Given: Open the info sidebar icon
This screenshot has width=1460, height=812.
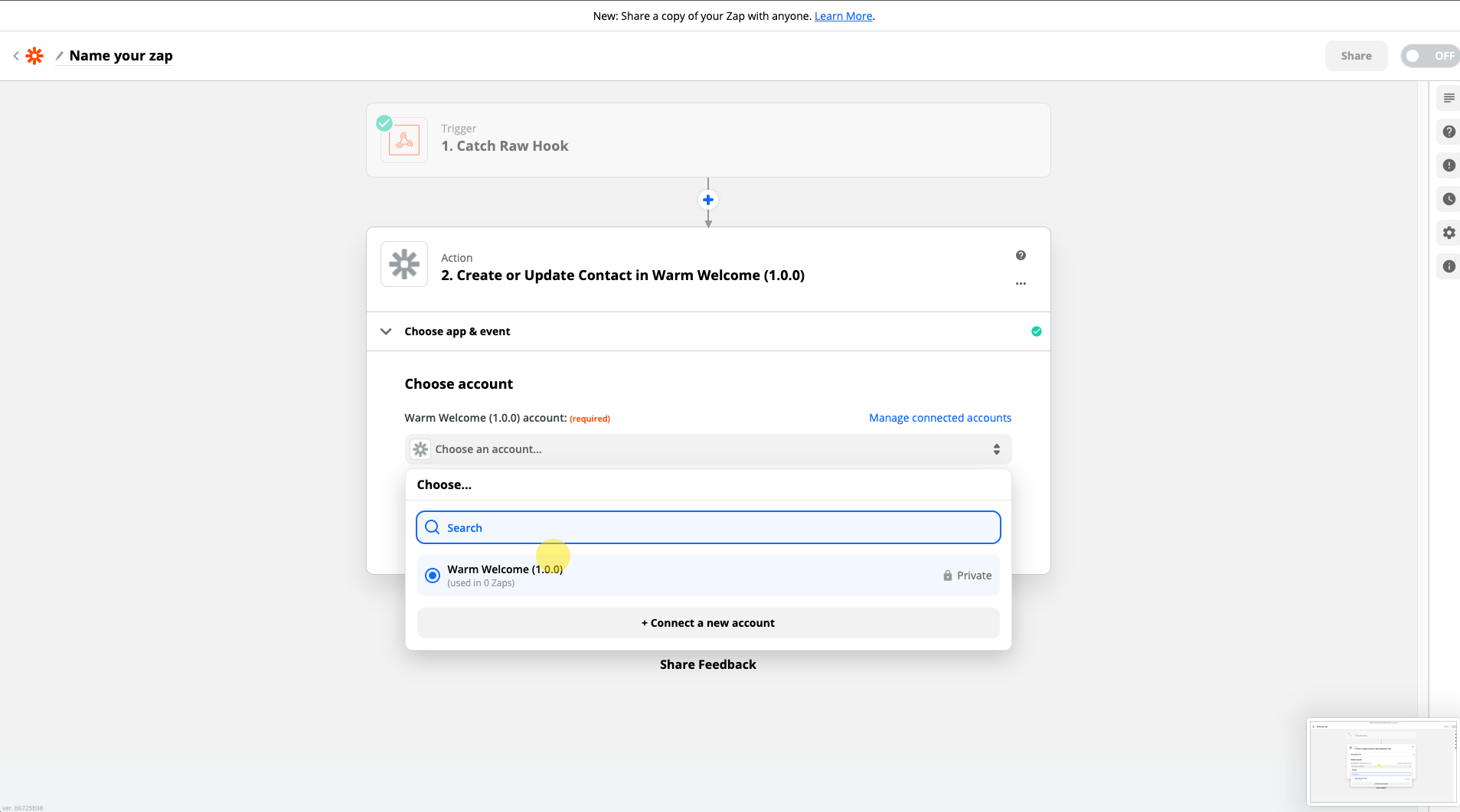Looking at the screenshot, I should pyautogui.click(x=1449, y=266).
